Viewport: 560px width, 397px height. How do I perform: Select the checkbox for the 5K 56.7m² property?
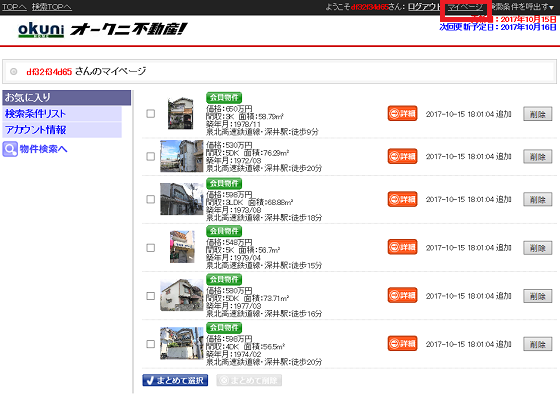[151, 247]
